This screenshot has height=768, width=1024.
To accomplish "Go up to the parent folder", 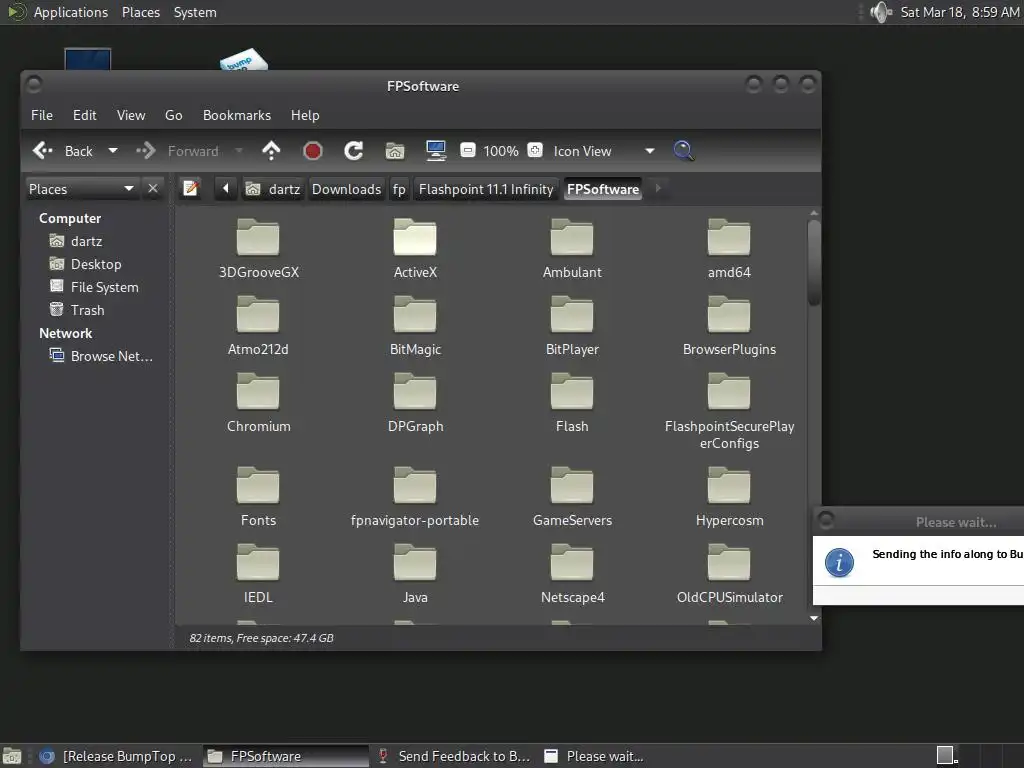I will [x=271, y=151].
